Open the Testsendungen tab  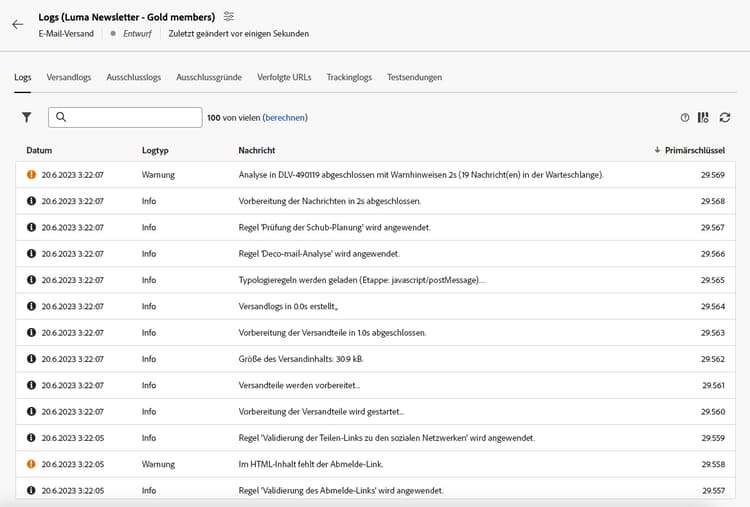(x=415, y=77)
